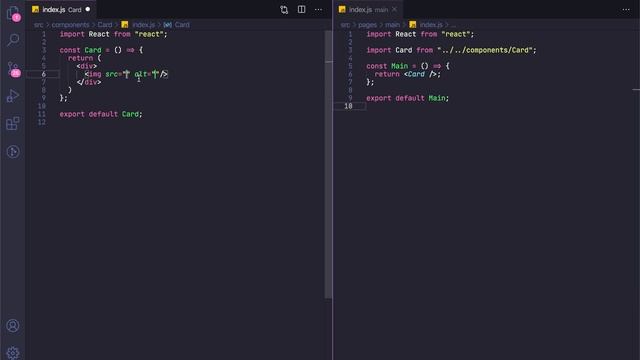Select the index.js main tab
This screenshot has height=360, width=640.
point(368,9)
